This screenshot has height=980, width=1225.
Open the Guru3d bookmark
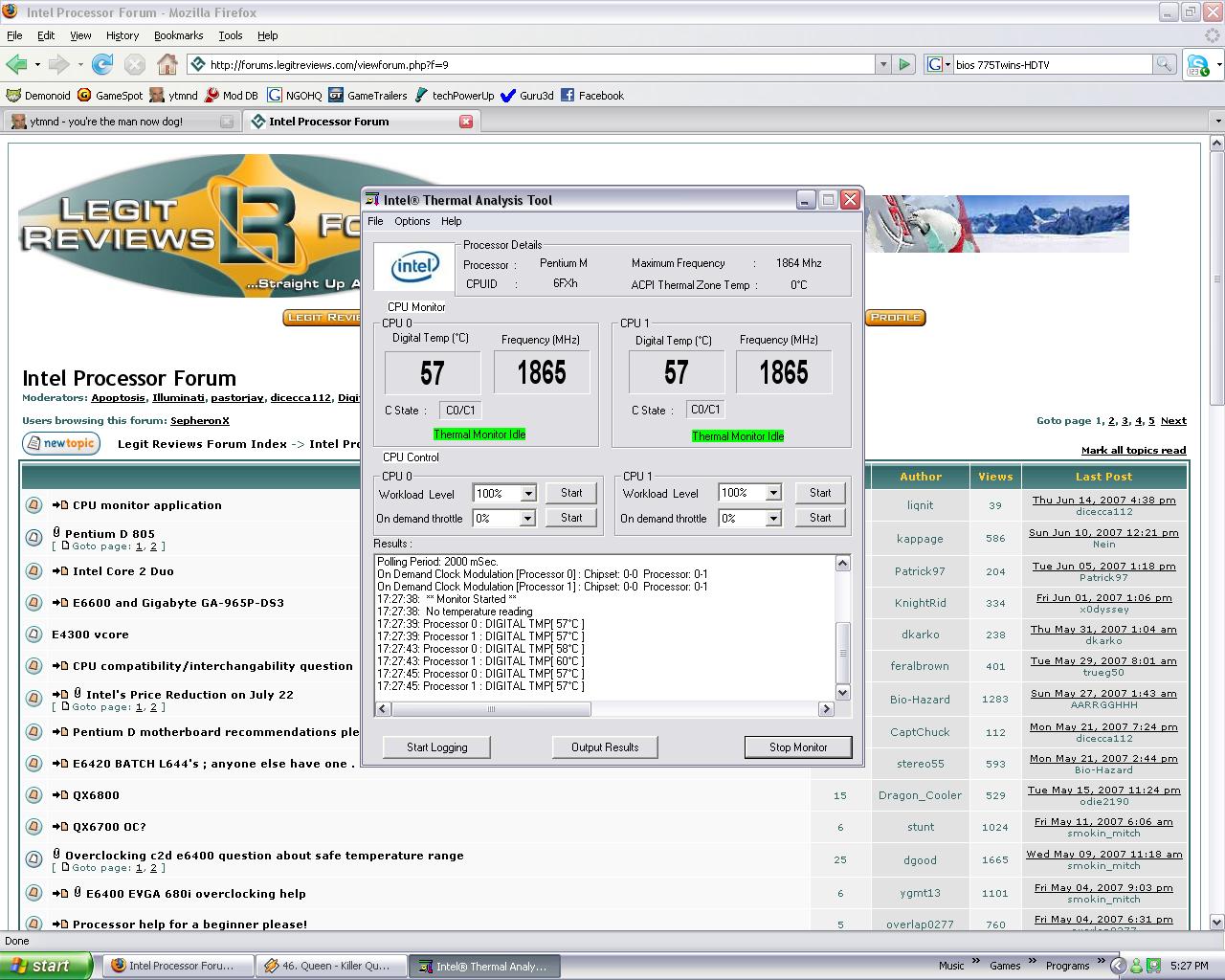[x=527, y=96]
